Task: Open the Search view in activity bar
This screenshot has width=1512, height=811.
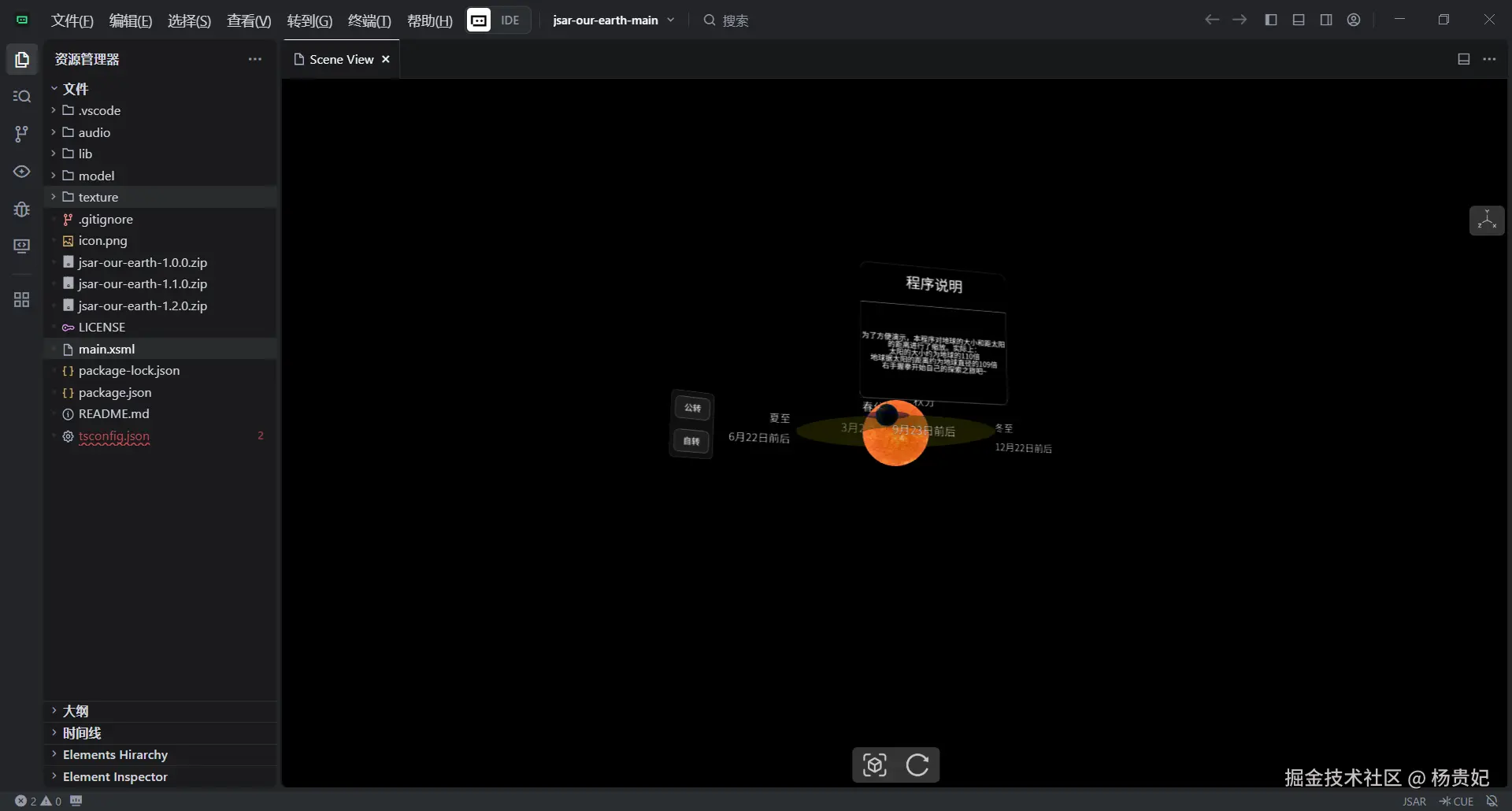Action: pyautogui.click(x=22, y=96)
